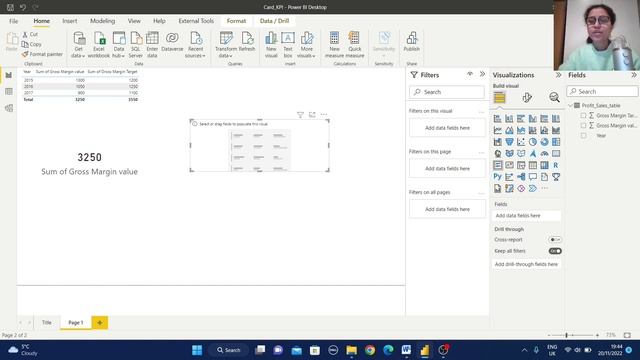Click the Publish button
Image resolution: width=640 pixels, height=360 pixels.
[x=411, y=42]
